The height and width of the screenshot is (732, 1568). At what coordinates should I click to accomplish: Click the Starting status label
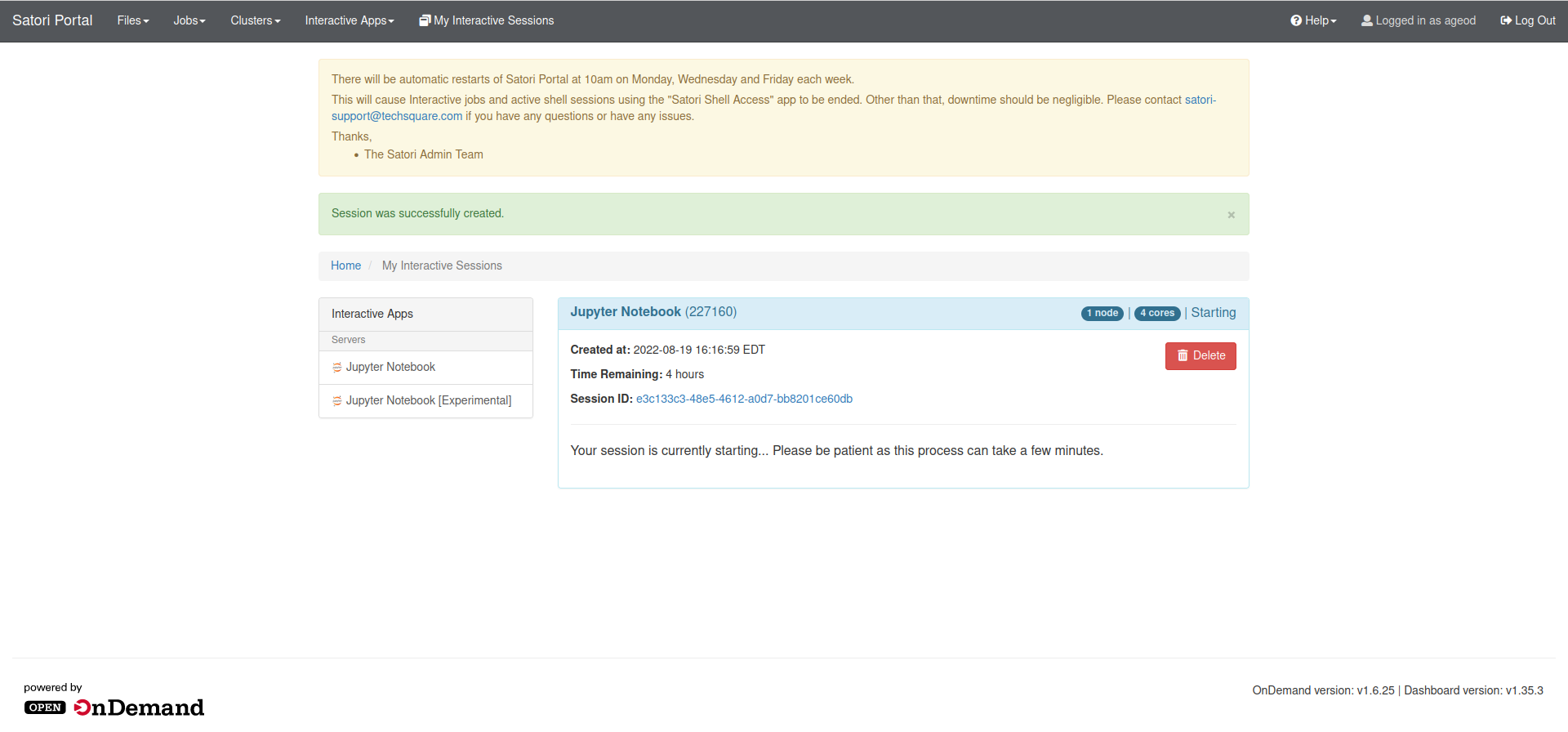[x=1213, y=313]
